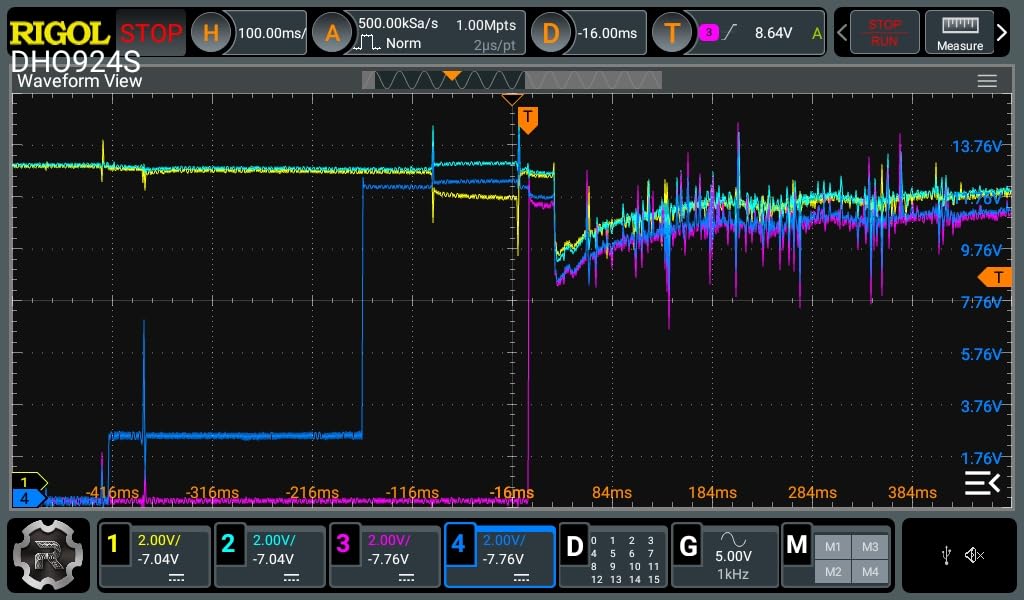Toggle the muted speaker sound icon
Image resolution: width=1024 pixels, height=600 pixels.
974,556
